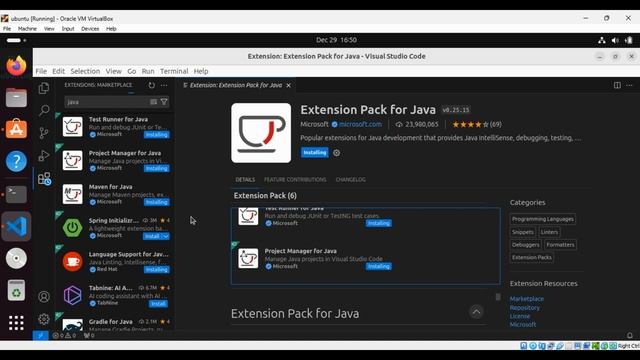The image size is (640, 360).
Task: Select the Programming Languages category
Action: [542, 219]
